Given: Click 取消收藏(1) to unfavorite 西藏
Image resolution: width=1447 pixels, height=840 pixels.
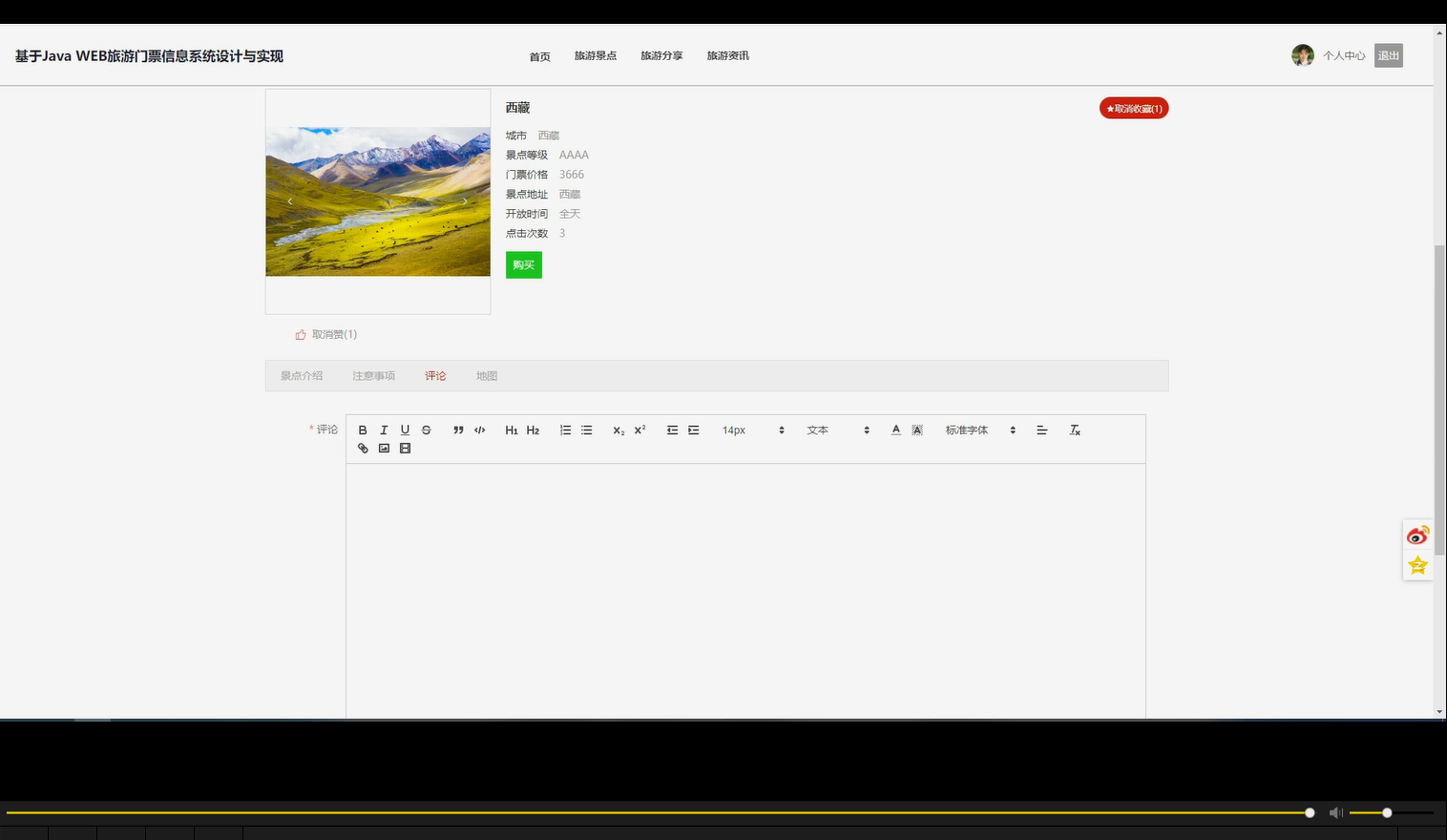Looking at the screenshot, I should pos(1133,108).
